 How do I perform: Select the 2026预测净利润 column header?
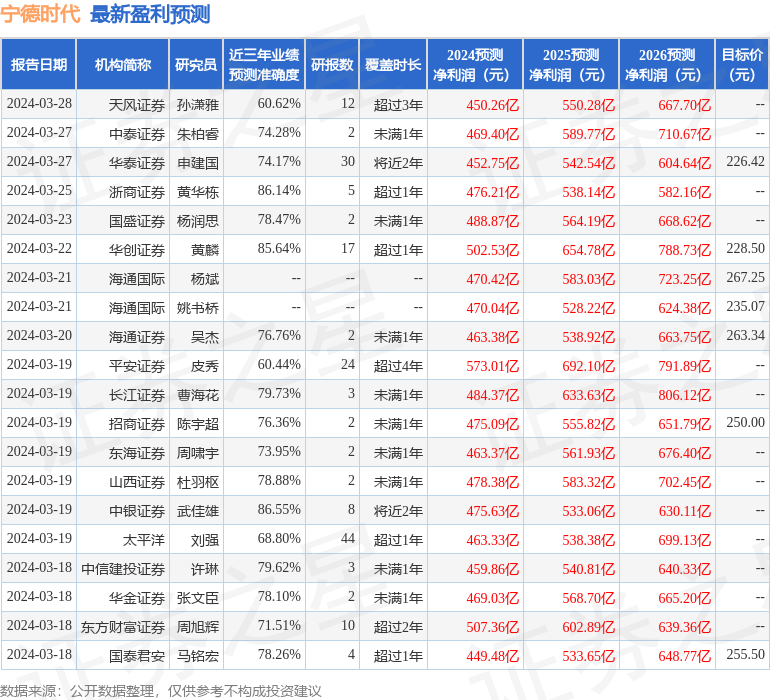[x=667, y=64]
